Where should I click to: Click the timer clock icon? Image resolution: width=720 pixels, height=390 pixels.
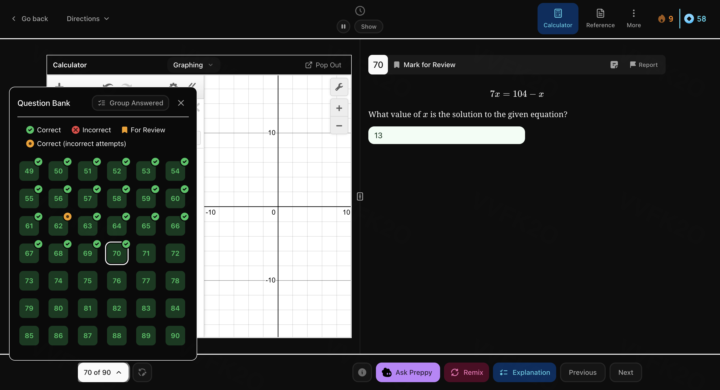360,11
